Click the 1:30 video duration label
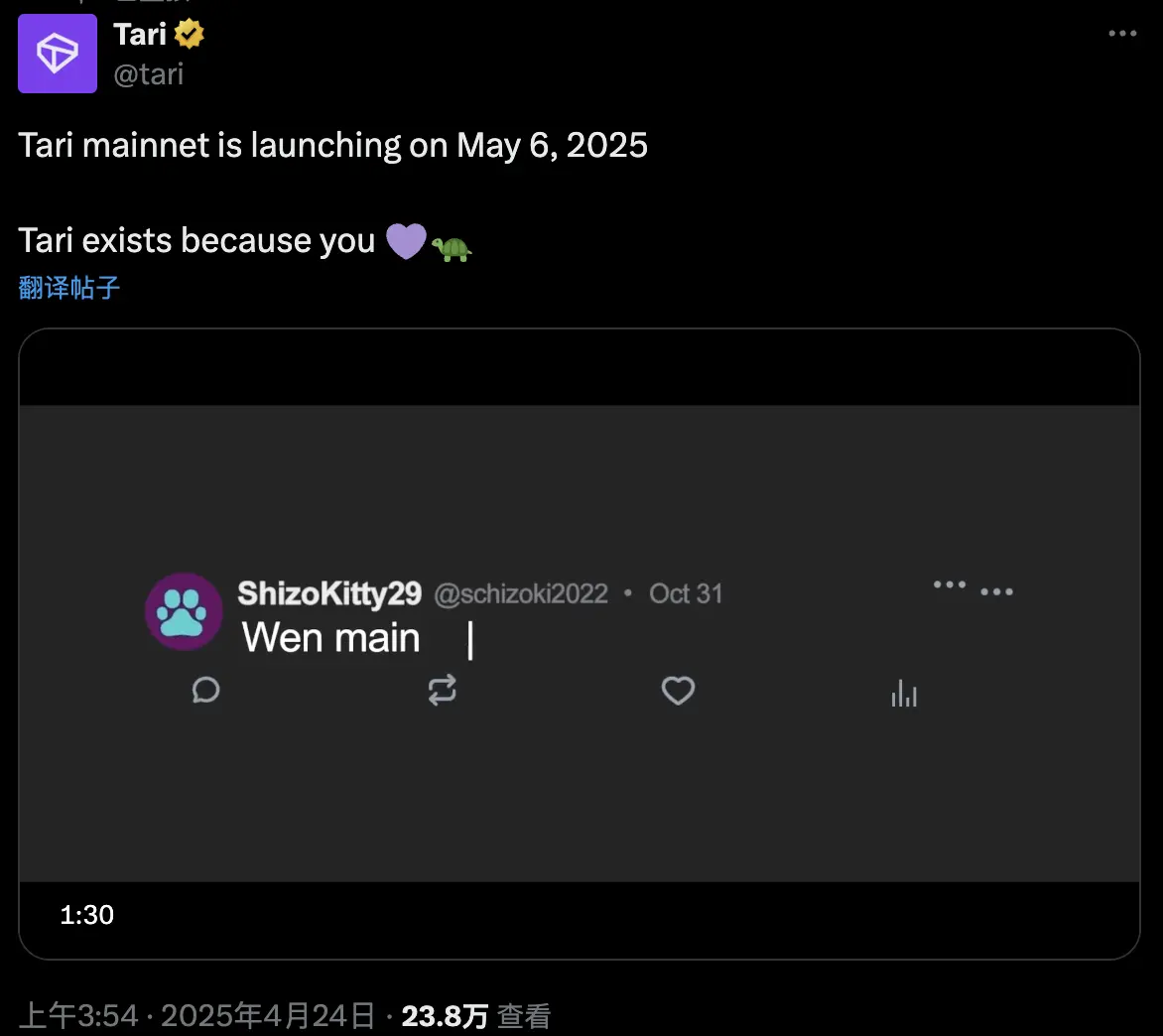Image resolution: width=1163 pixels, height=1036 pixels. [87, 915]
